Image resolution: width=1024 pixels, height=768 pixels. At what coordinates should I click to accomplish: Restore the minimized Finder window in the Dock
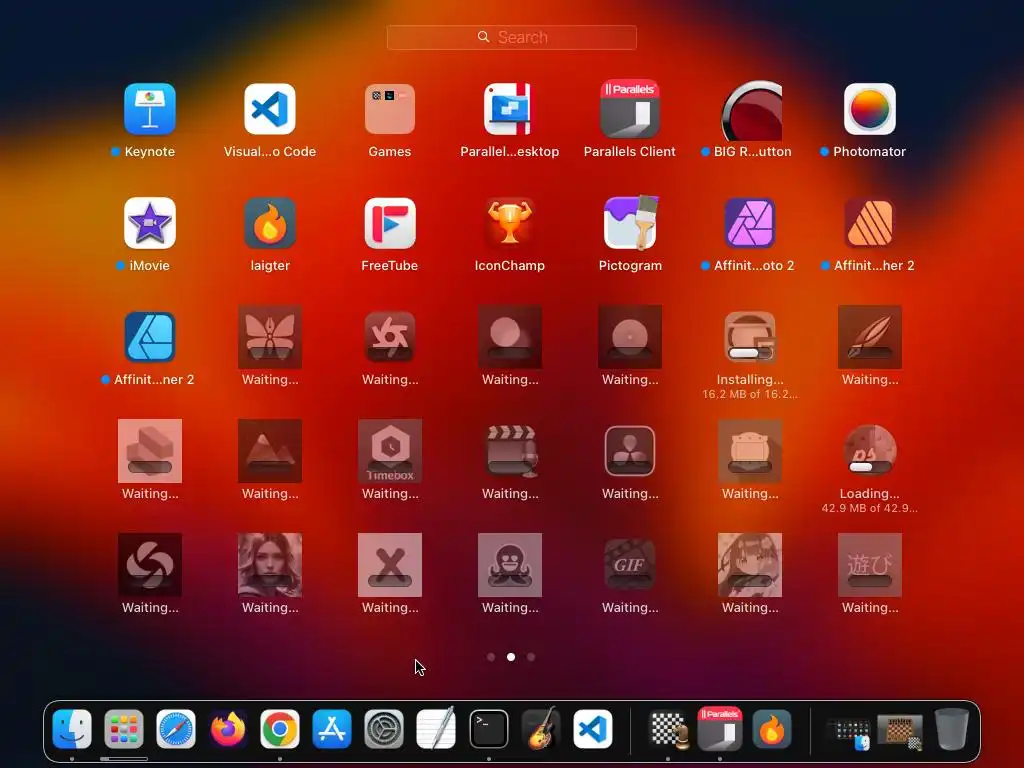[848, 733]
